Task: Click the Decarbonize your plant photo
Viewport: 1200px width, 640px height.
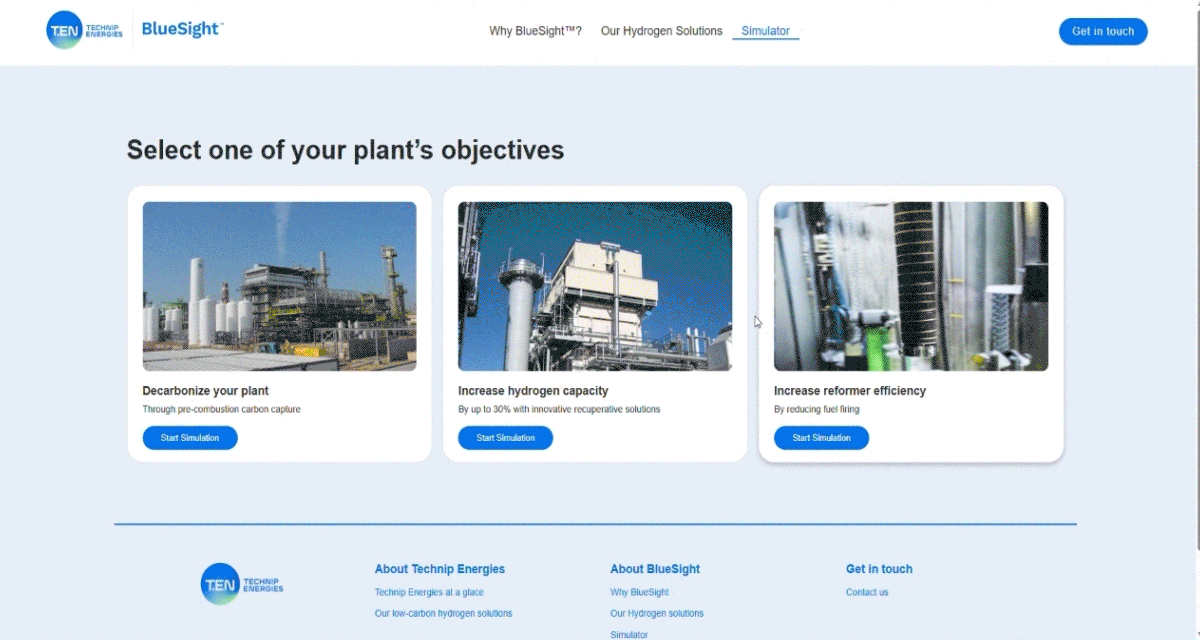Action: [279, 286]
